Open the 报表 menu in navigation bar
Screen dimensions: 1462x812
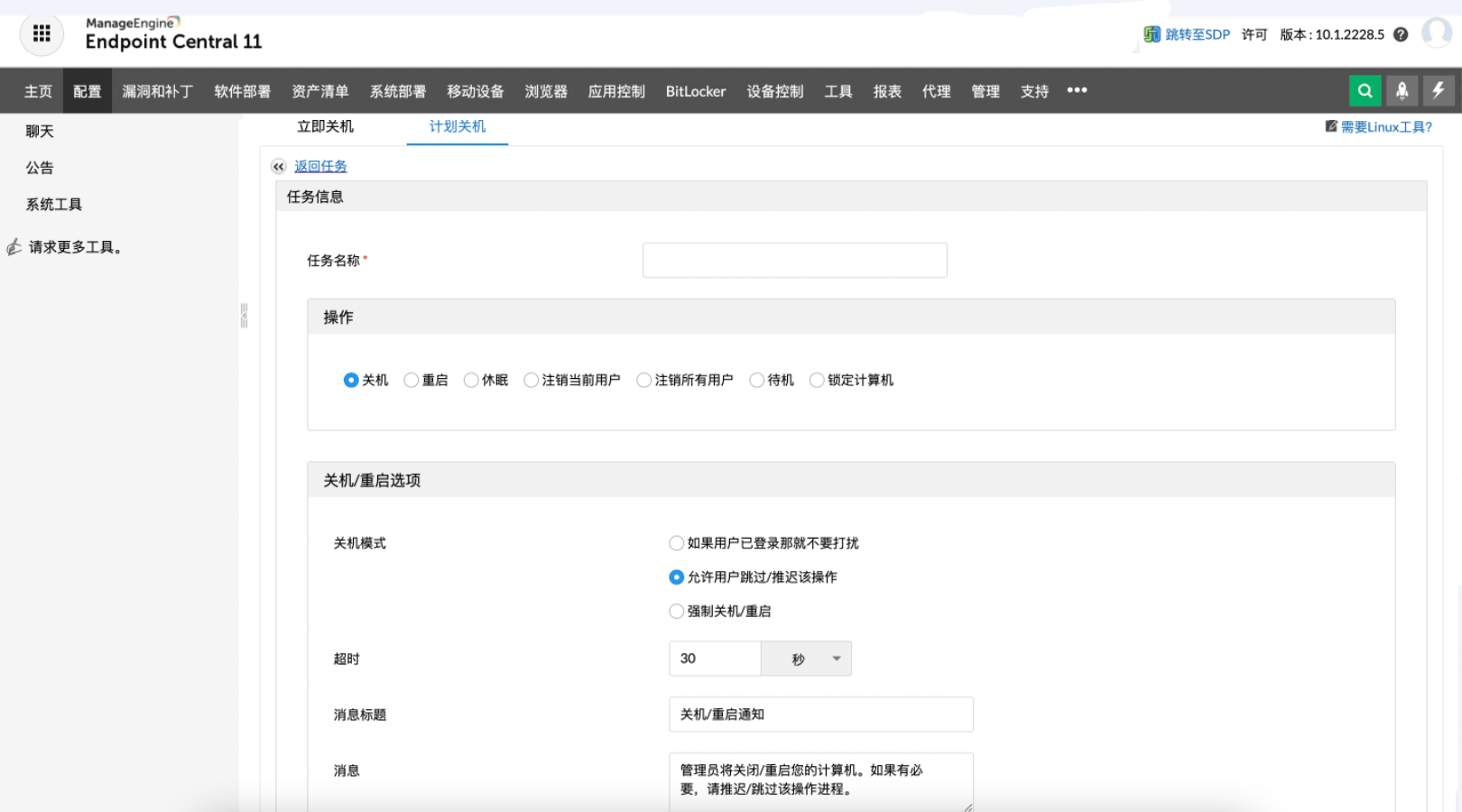[x=887, y=90]
